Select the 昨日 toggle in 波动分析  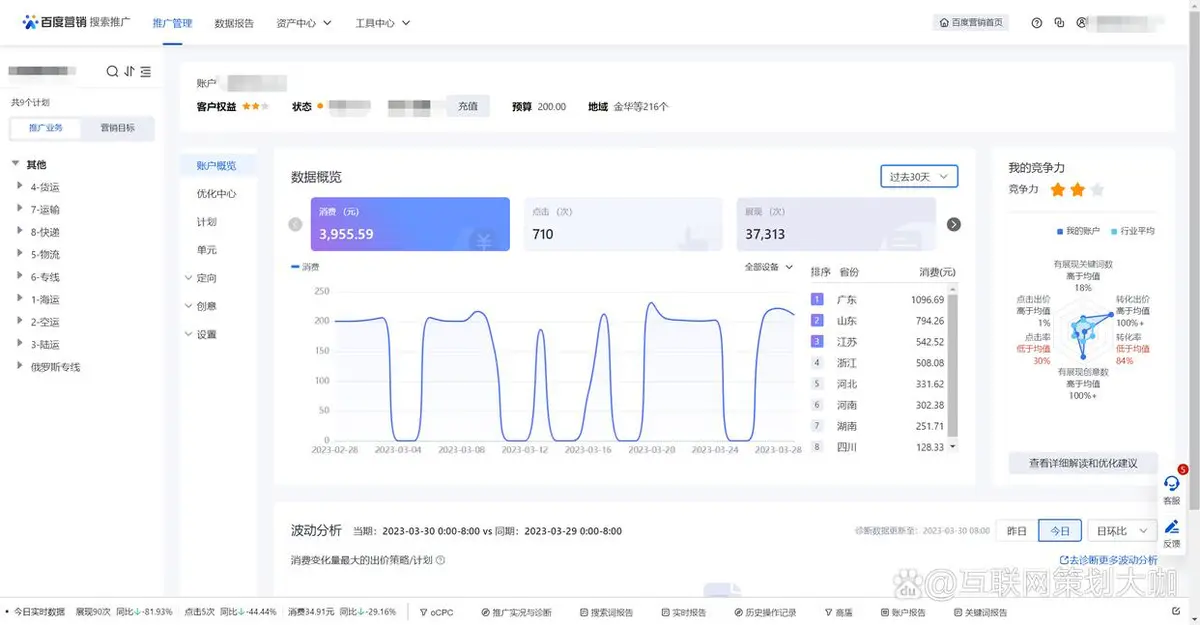[1016, 531]
